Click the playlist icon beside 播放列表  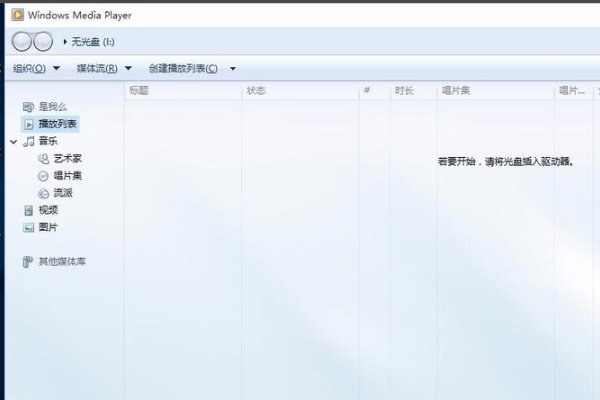tap(29, 124)
